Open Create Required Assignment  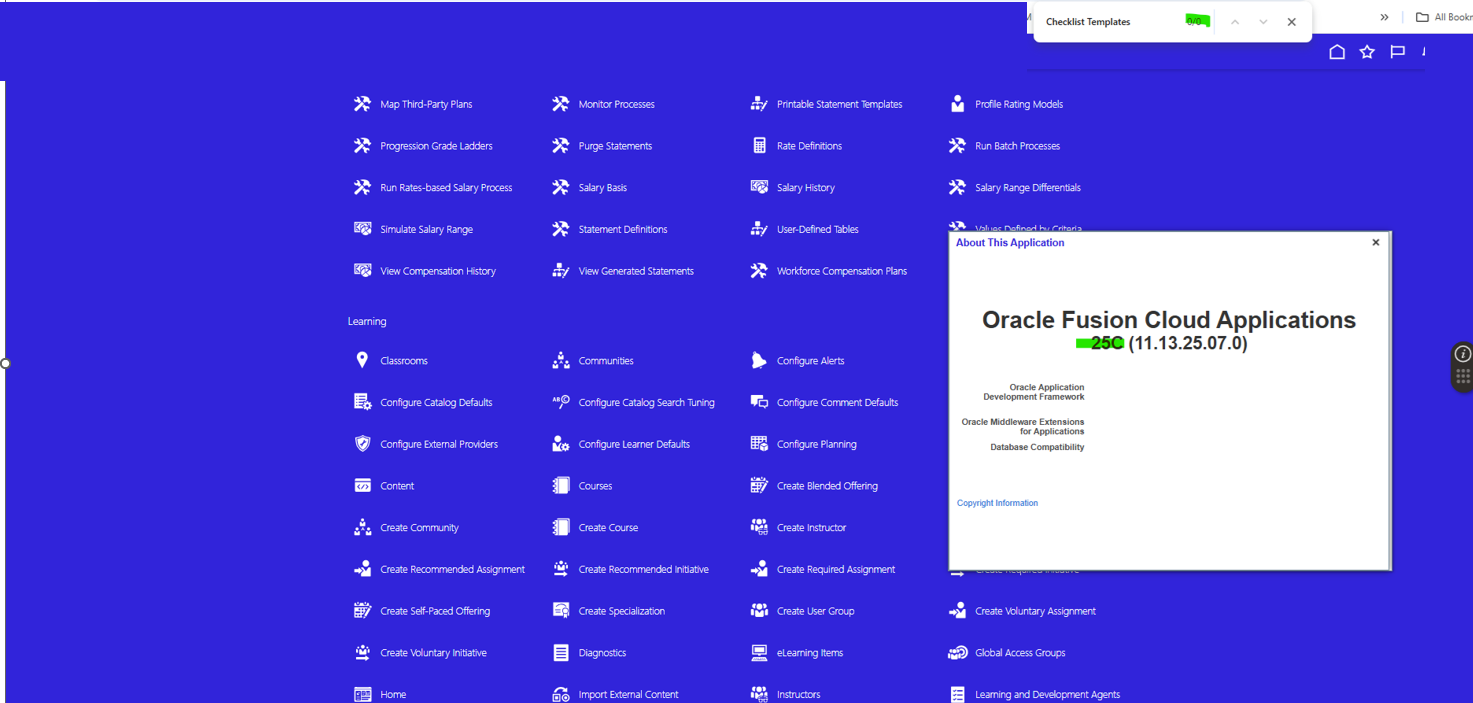[836, 569]
